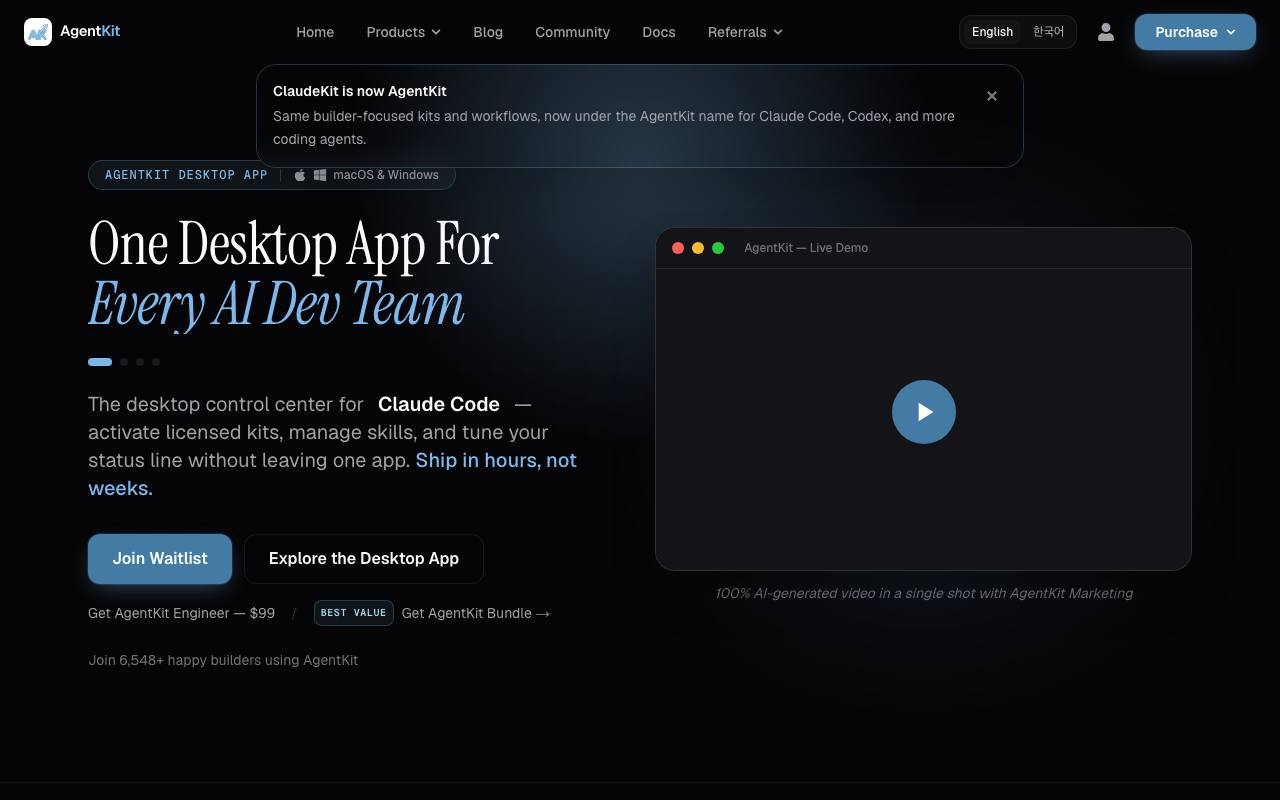Click Explore the Desktop App button

[364, 559]
